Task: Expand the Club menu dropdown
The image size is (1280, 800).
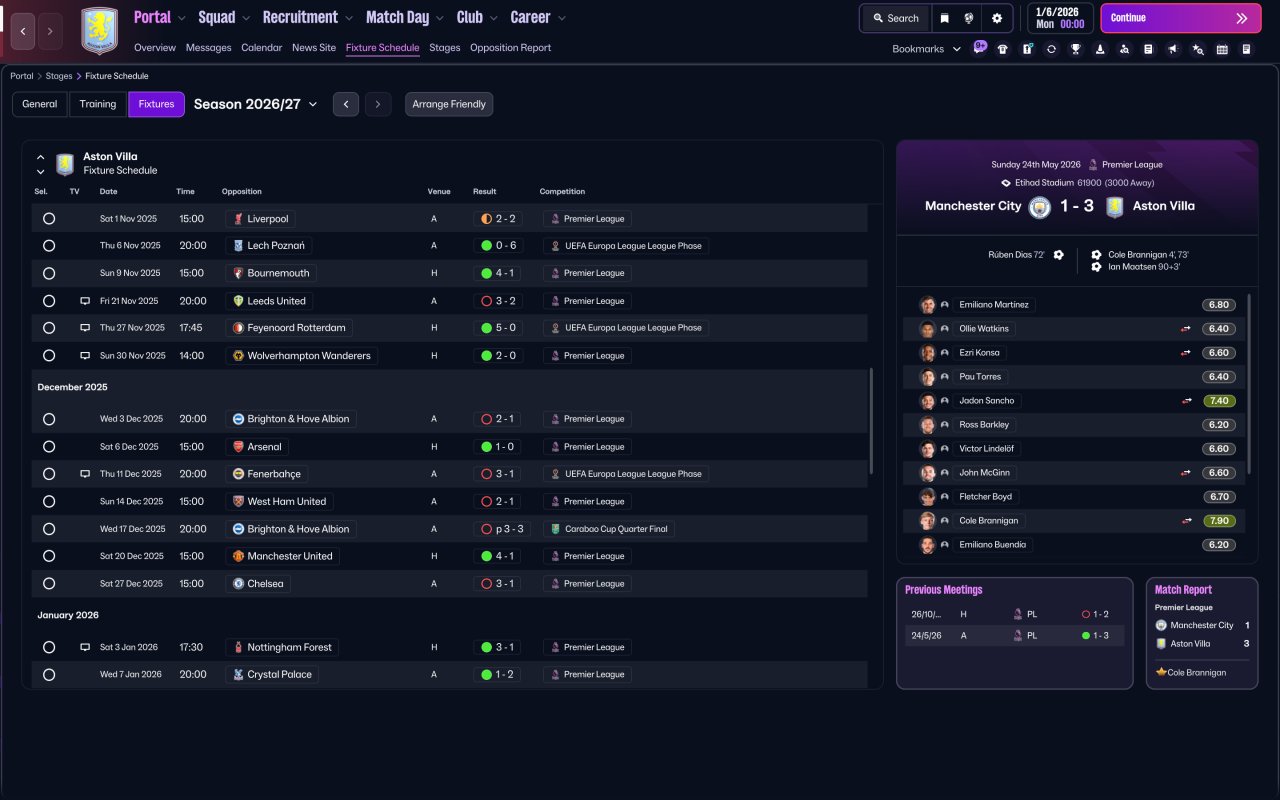Action: click(x=493, y=18)
